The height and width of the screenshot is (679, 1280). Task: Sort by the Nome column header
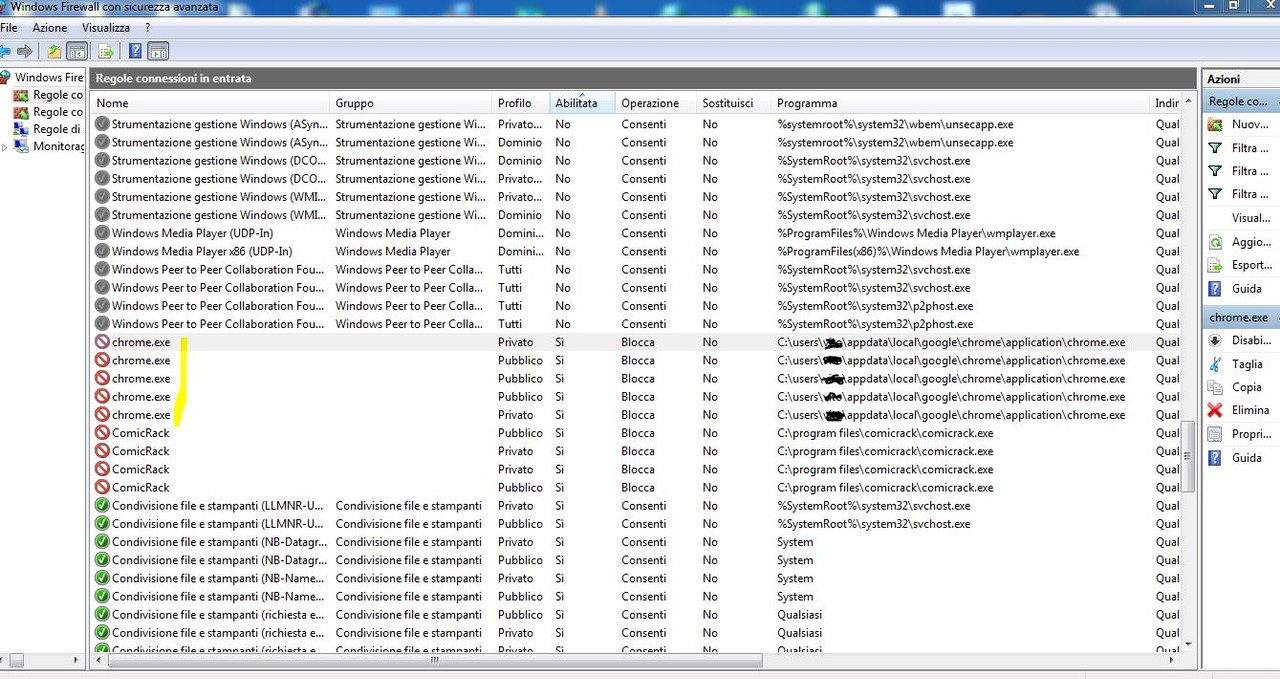[210, 103]
